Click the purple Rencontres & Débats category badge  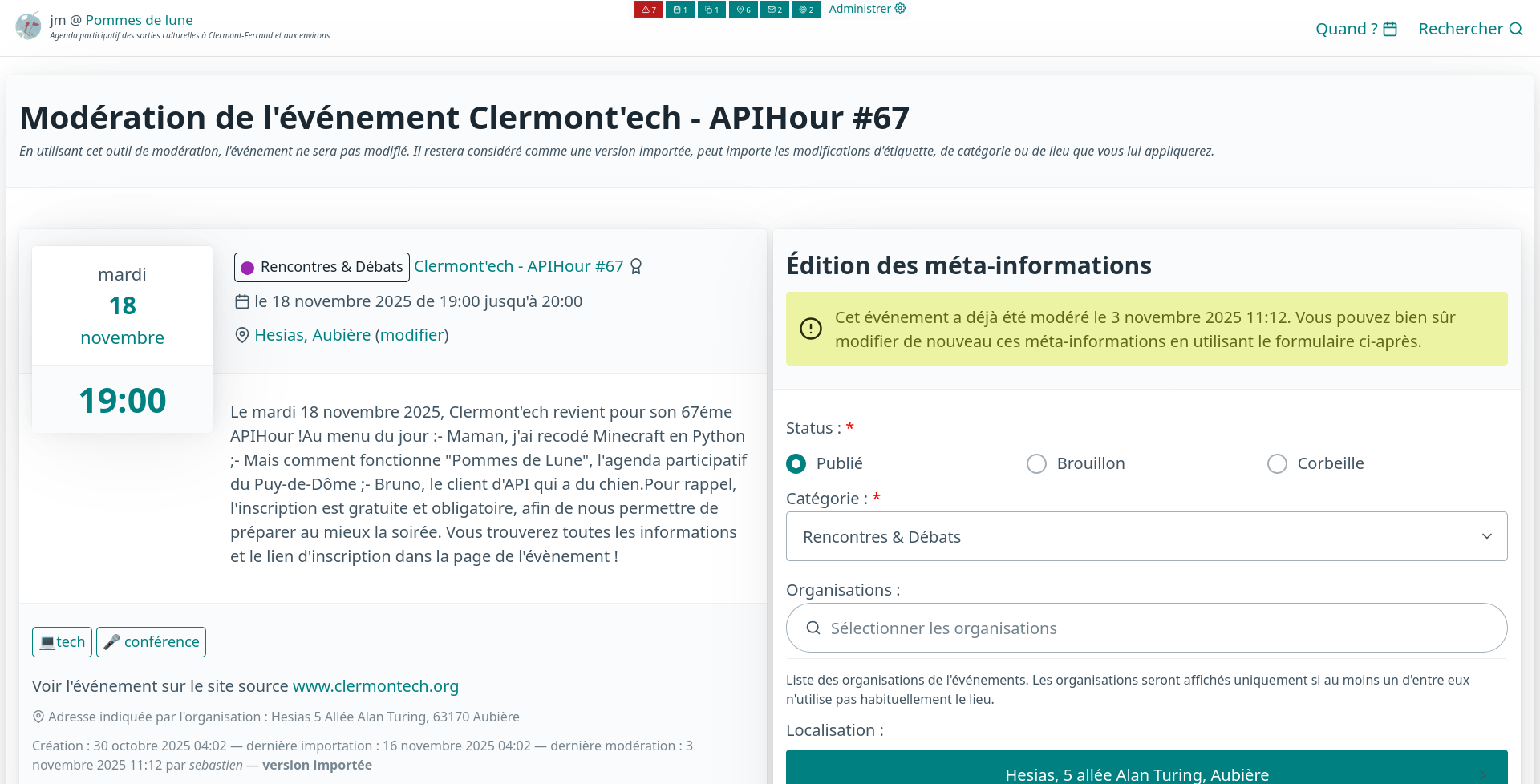[322, 267]
